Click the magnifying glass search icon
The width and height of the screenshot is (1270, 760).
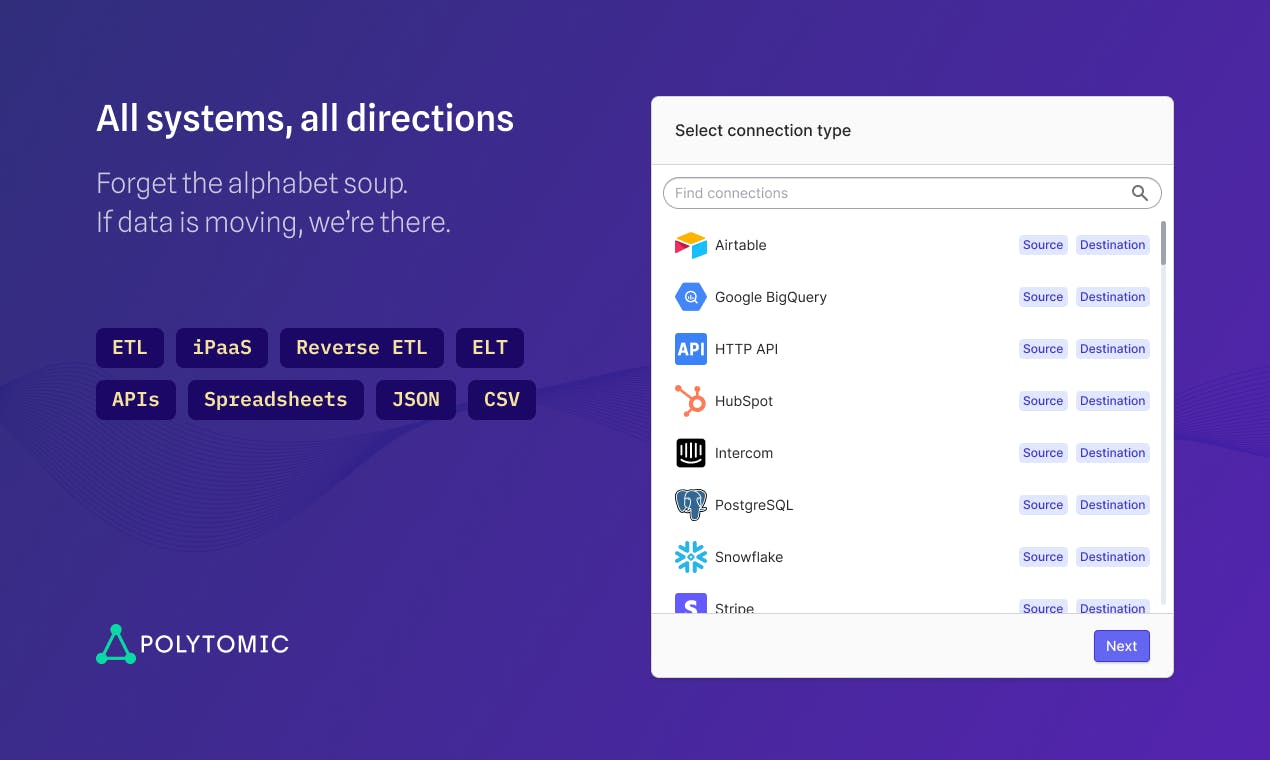(x=1140, y=193)
